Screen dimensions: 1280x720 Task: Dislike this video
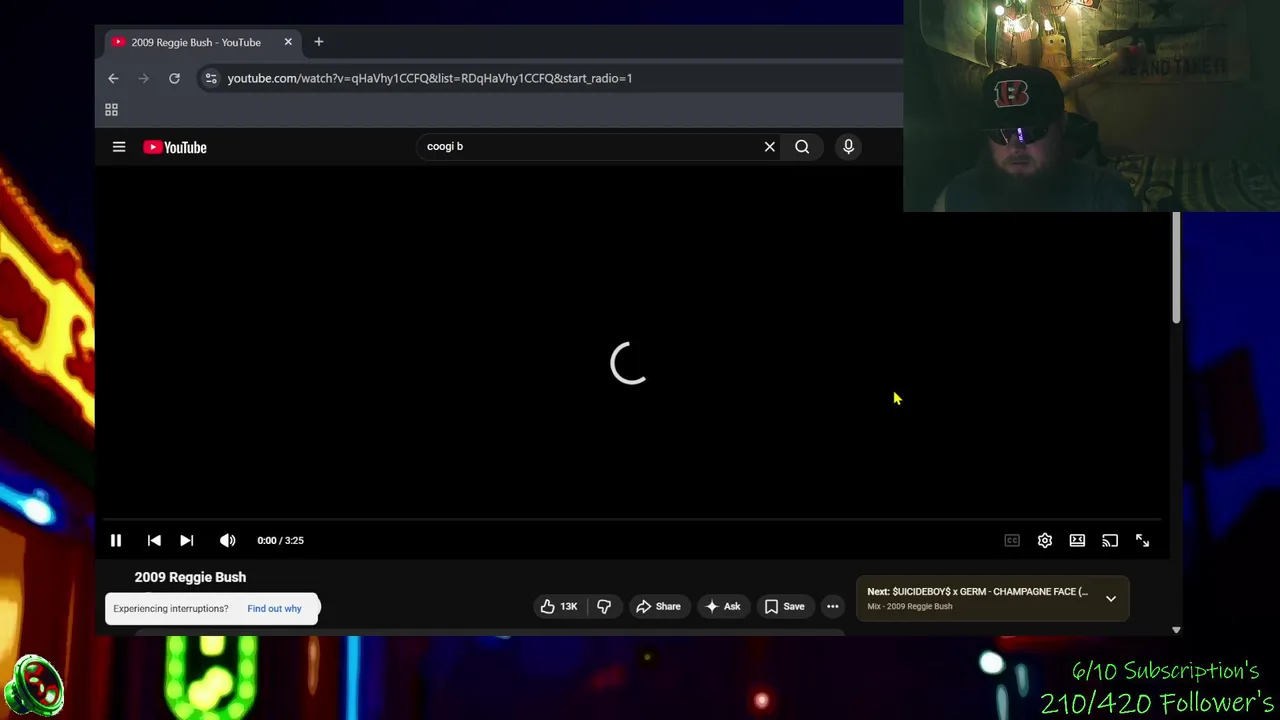pos(604,606)
